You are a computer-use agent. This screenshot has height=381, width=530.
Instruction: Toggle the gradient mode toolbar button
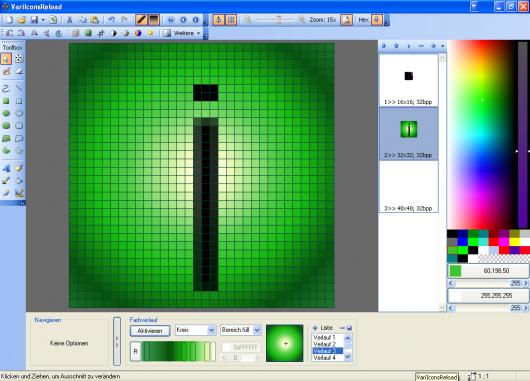click(x=153, y=20)
